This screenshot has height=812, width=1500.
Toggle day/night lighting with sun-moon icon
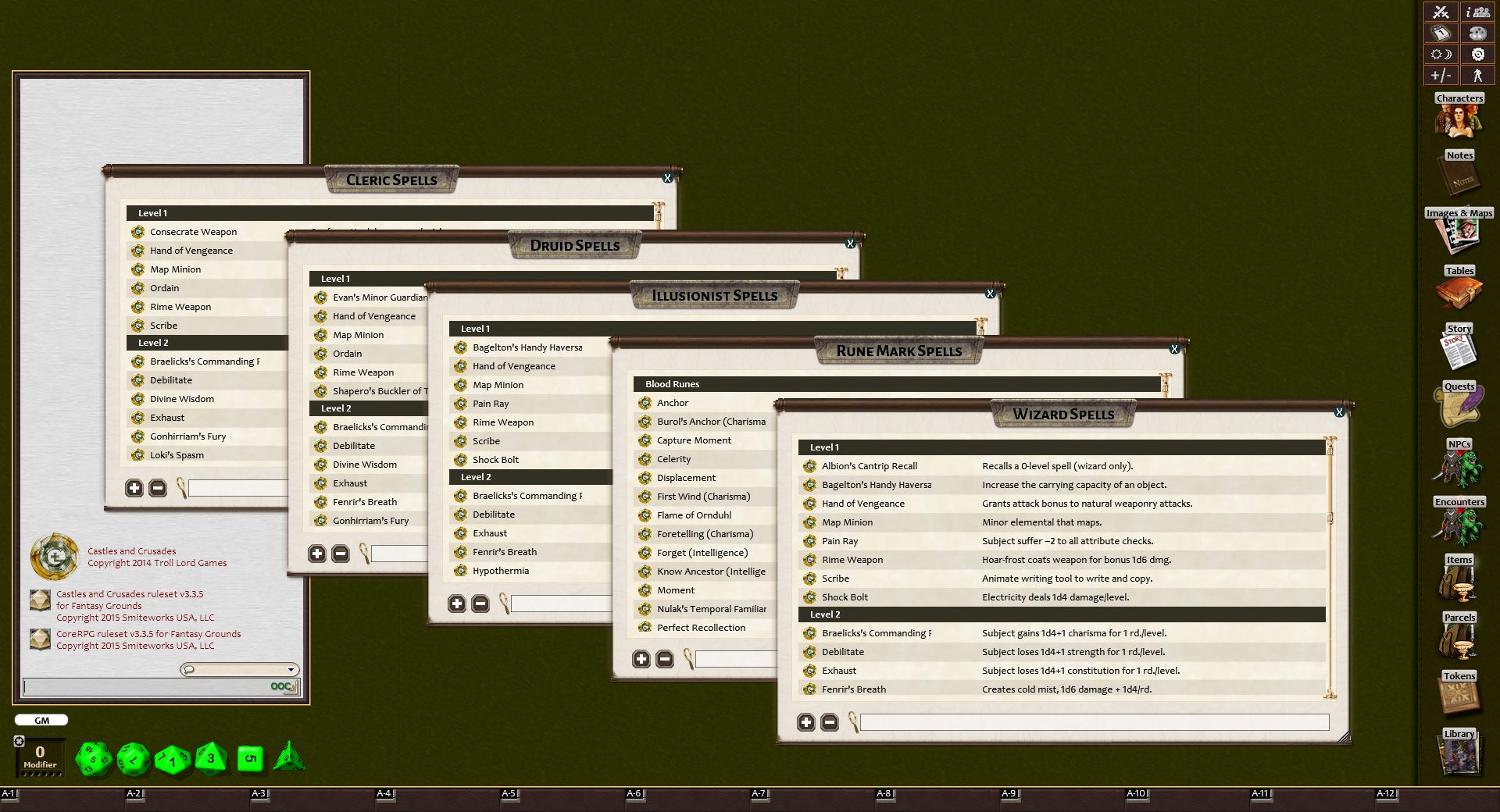tap(1440, 54)
